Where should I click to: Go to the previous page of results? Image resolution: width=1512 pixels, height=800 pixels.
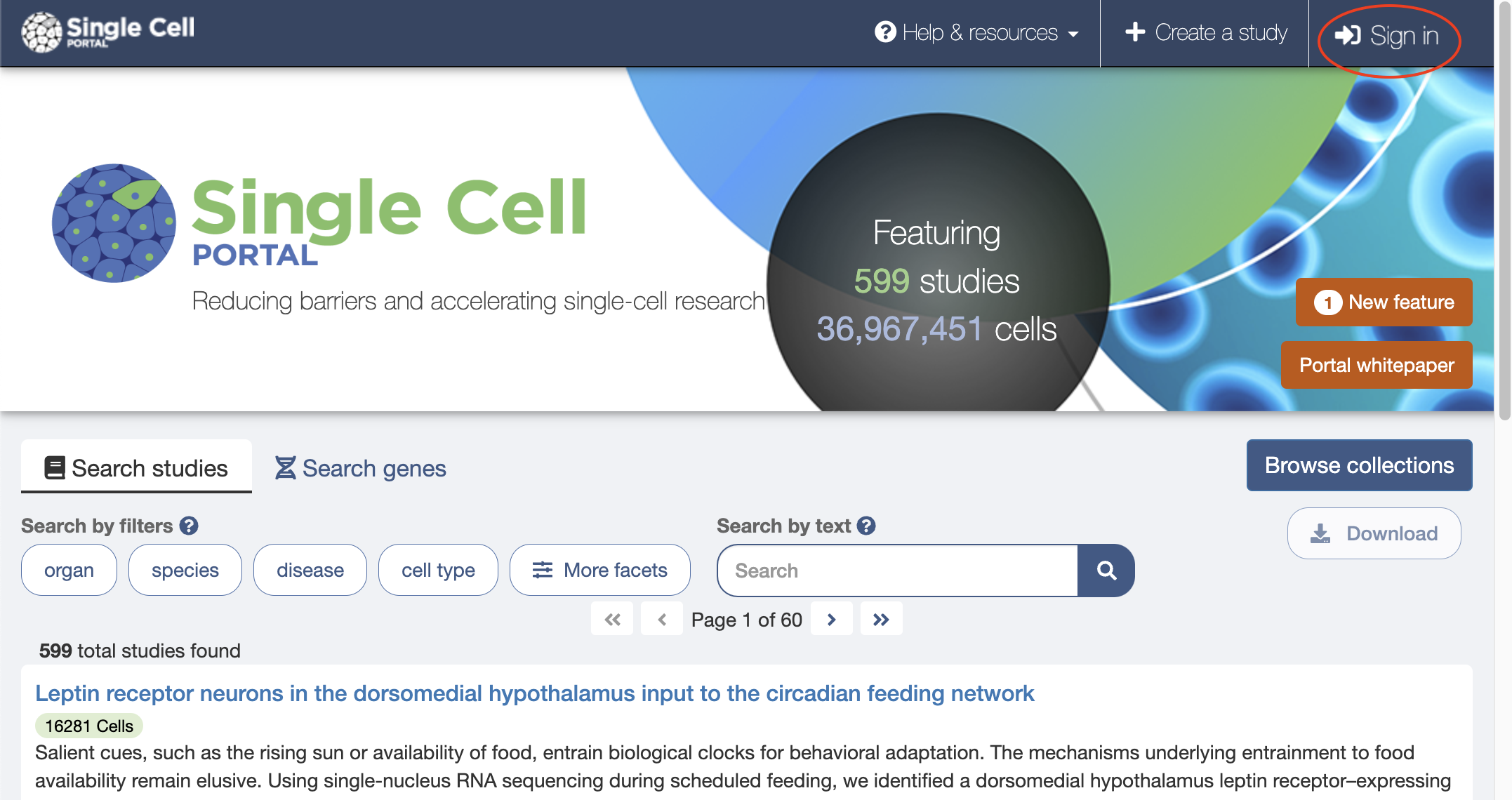(x=662, y=619)
